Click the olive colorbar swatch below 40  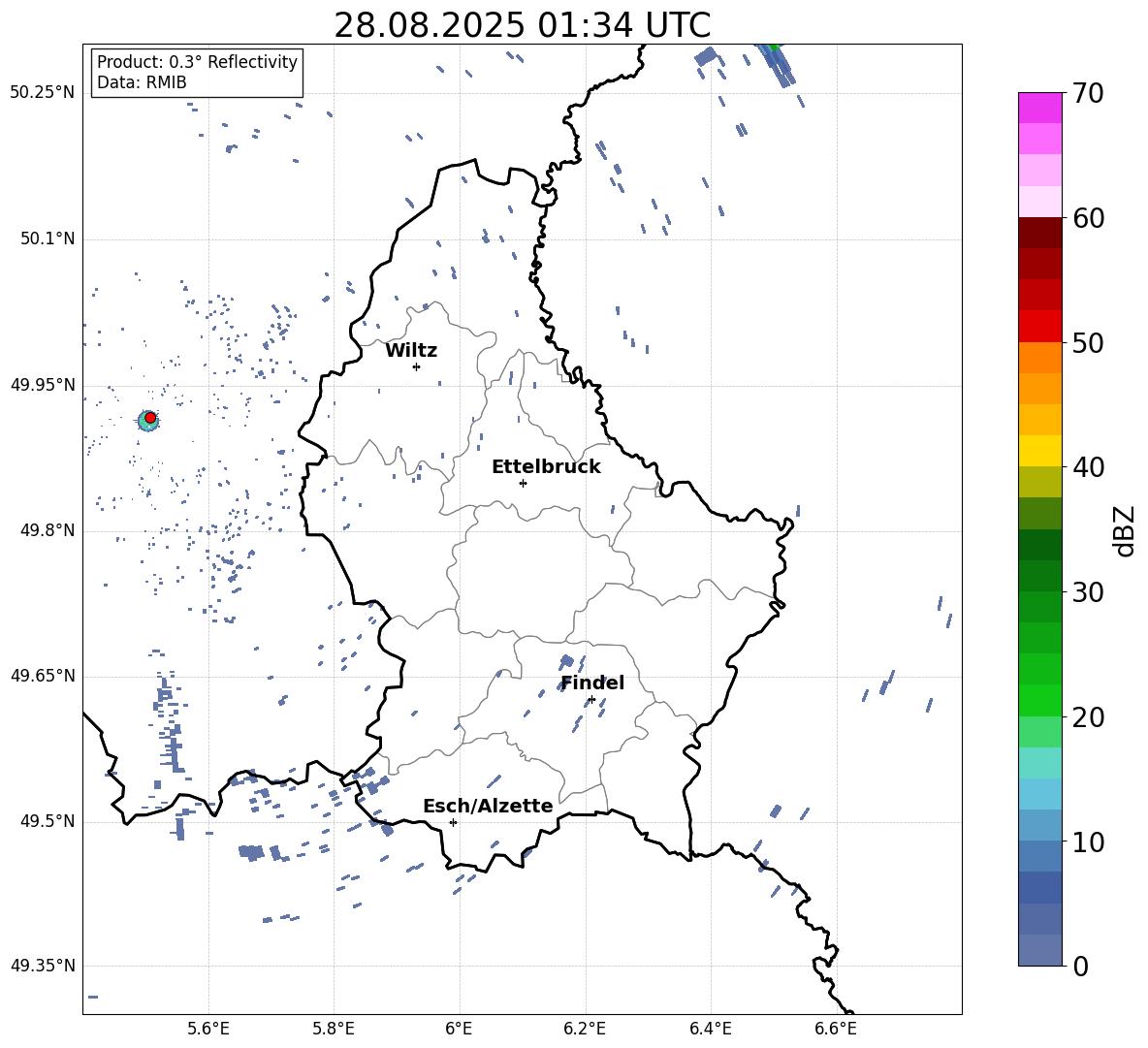coord(1040,482)
